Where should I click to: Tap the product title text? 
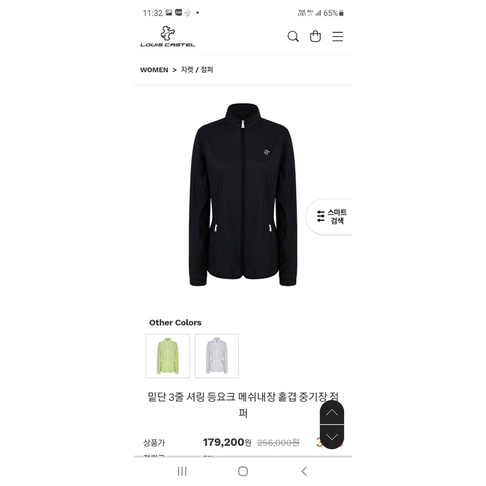[243, 405]
